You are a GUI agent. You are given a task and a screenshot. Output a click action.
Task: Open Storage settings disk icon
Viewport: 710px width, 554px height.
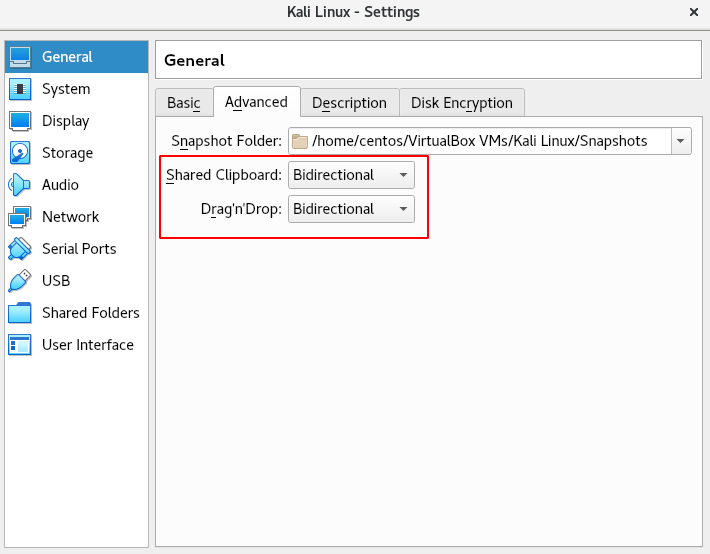tap(20, 153)
